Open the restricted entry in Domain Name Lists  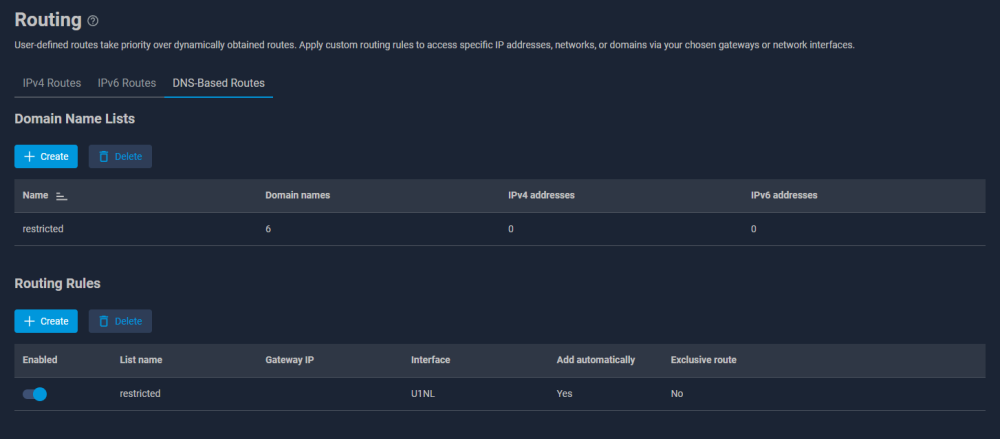(x=43, y=229)
